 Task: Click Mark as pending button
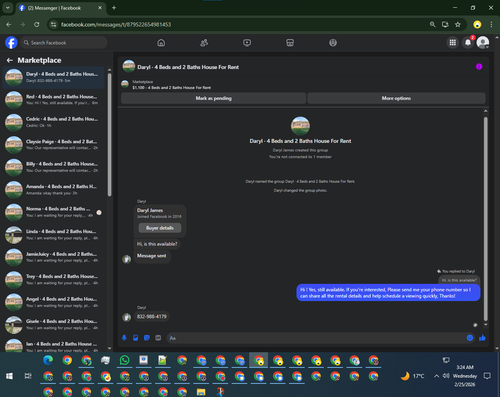click(213, 98)
